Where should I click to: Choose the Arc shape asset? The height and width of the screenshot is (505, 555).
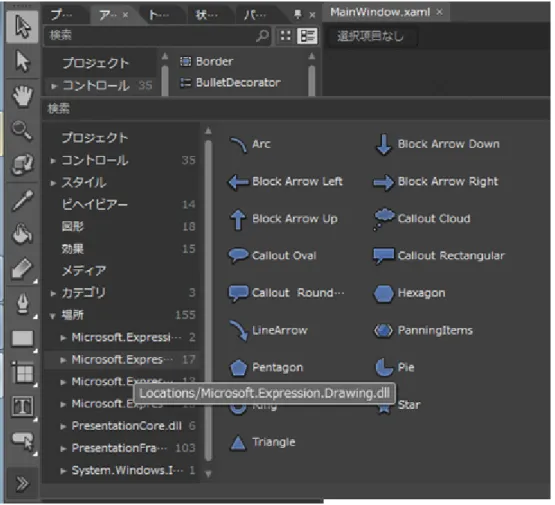(x=250, y=144)
